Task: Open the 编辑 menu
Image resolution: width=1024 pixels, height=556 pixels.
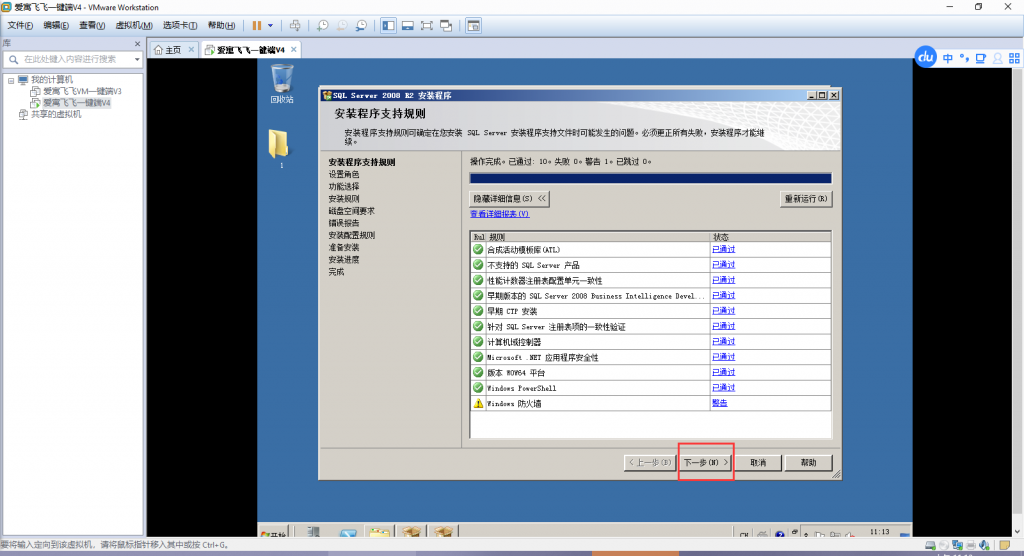Action: tap(56, 25)
